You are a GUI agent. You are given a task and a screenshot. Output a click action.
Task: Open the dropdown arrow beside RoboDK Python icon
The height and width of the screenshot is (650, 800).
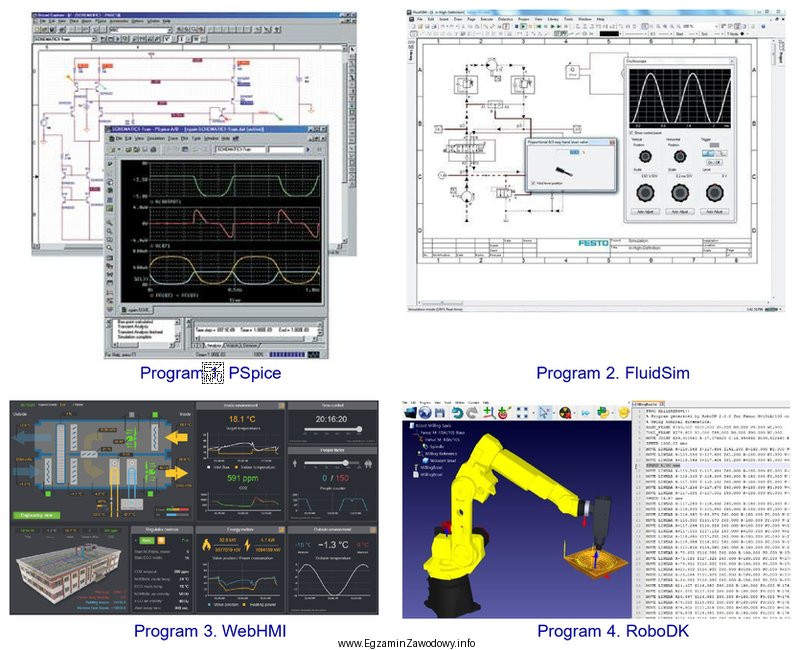click(x=613, y=413)
